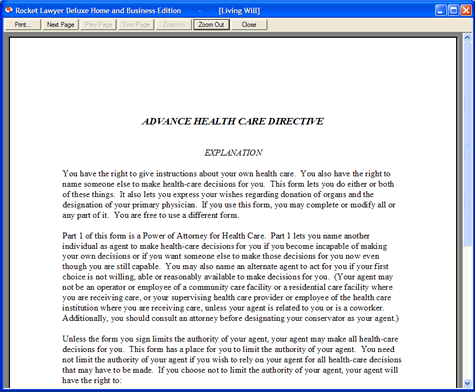Click the vertical scrollbar thumb

[x=467, y=145]
